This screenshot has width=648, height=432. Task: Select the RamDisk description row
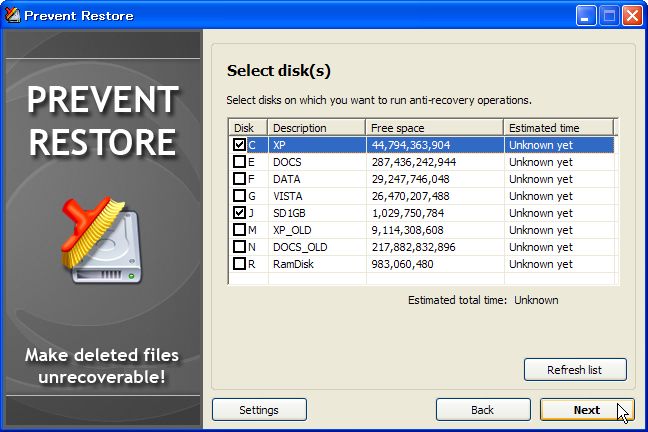click(317, 264)
